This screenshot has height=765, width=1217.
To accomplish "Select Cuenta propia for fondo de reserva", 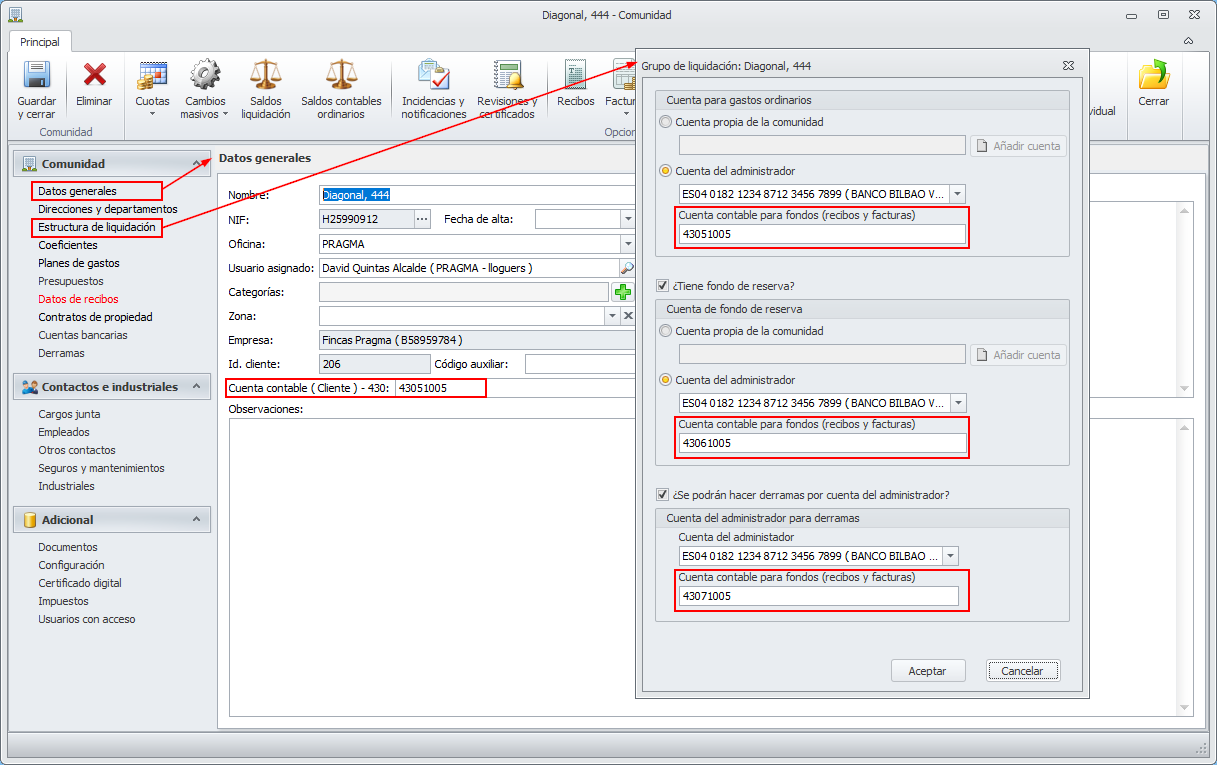I will point(666,331).
